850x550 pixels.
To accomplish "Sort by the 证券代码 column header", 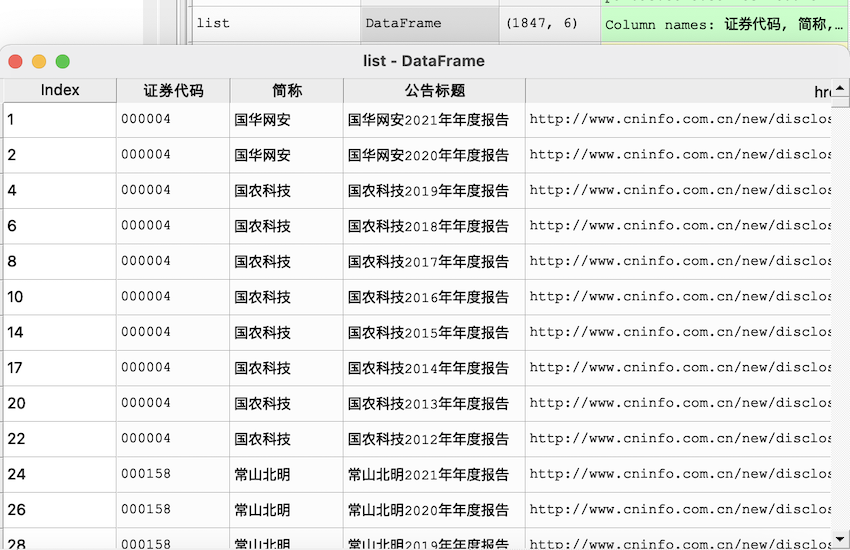I will click(173, 90).
